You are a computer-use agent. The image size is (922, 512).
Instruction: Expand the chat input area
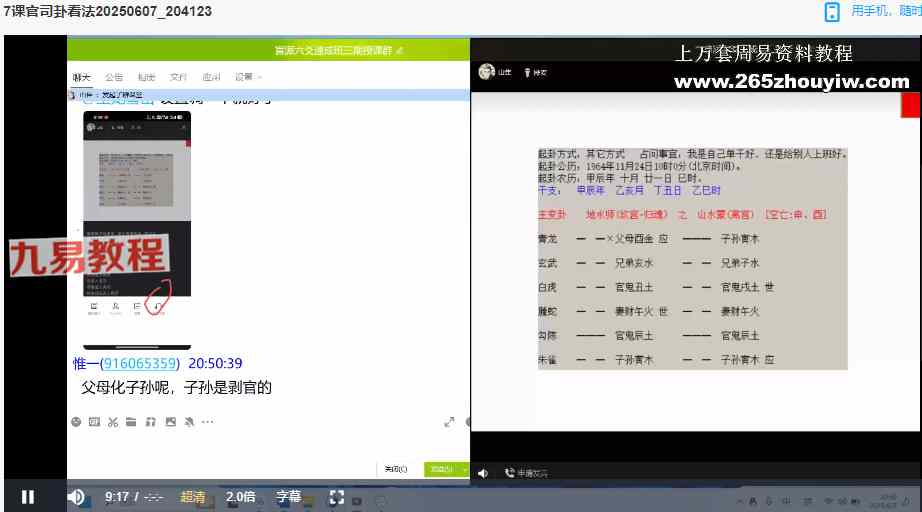tap(449, 422)
